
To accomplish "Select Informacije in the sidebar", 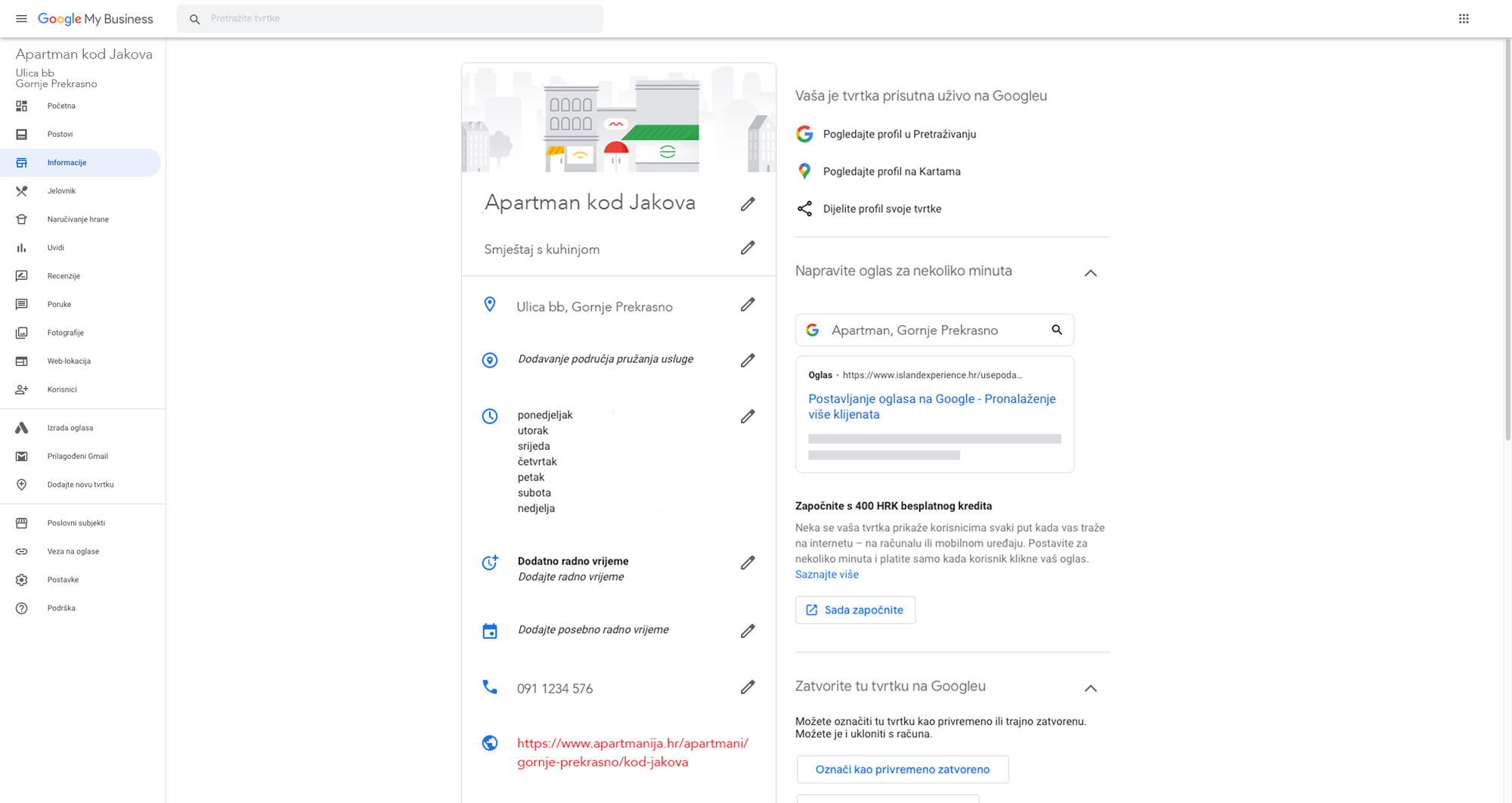I will tap(80, 163).
